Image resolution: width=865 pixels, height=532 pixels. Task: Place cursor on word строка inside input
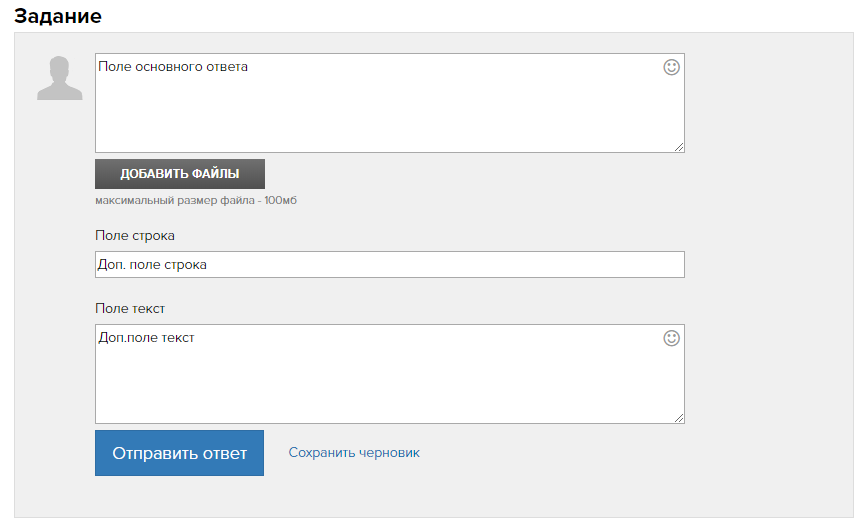click(185, 265)
